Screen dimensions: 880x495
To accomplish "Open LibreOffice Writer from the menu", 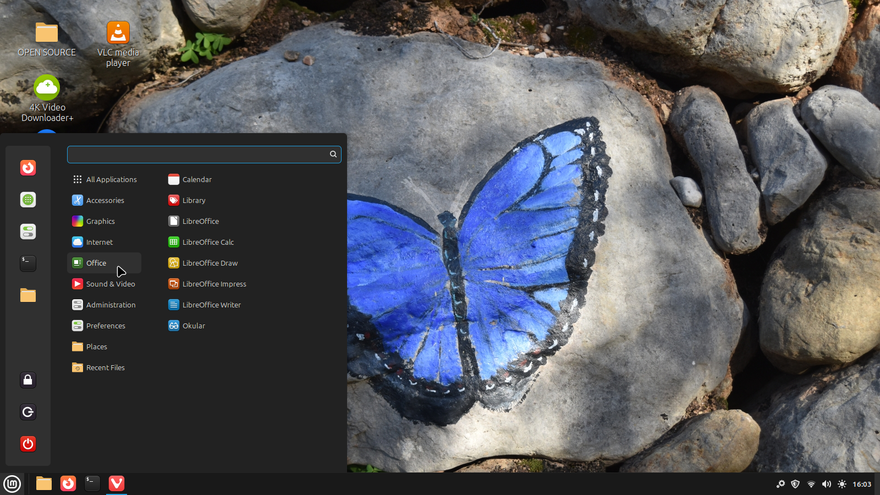I will (x=210, y=305).
